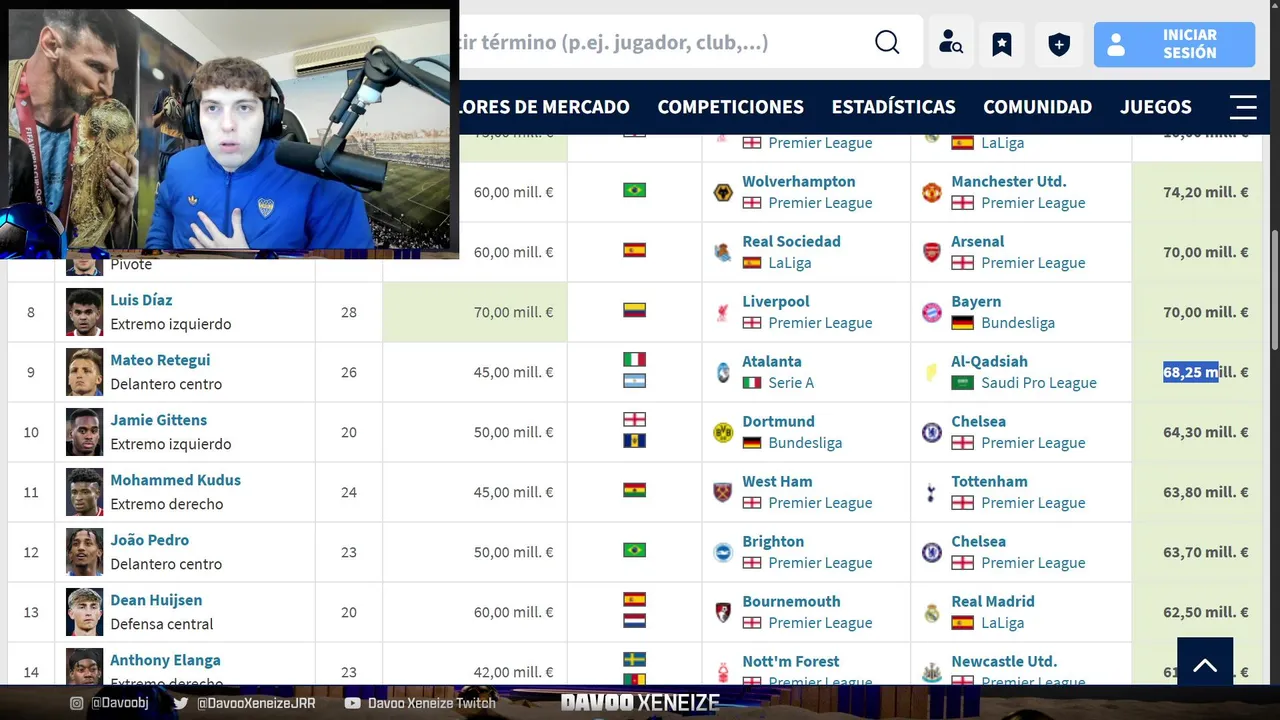Screen dimensions: 1280x720
Task: Open the Wolverhampton club link
Action: pyautogui.click(x=799, y=181)
